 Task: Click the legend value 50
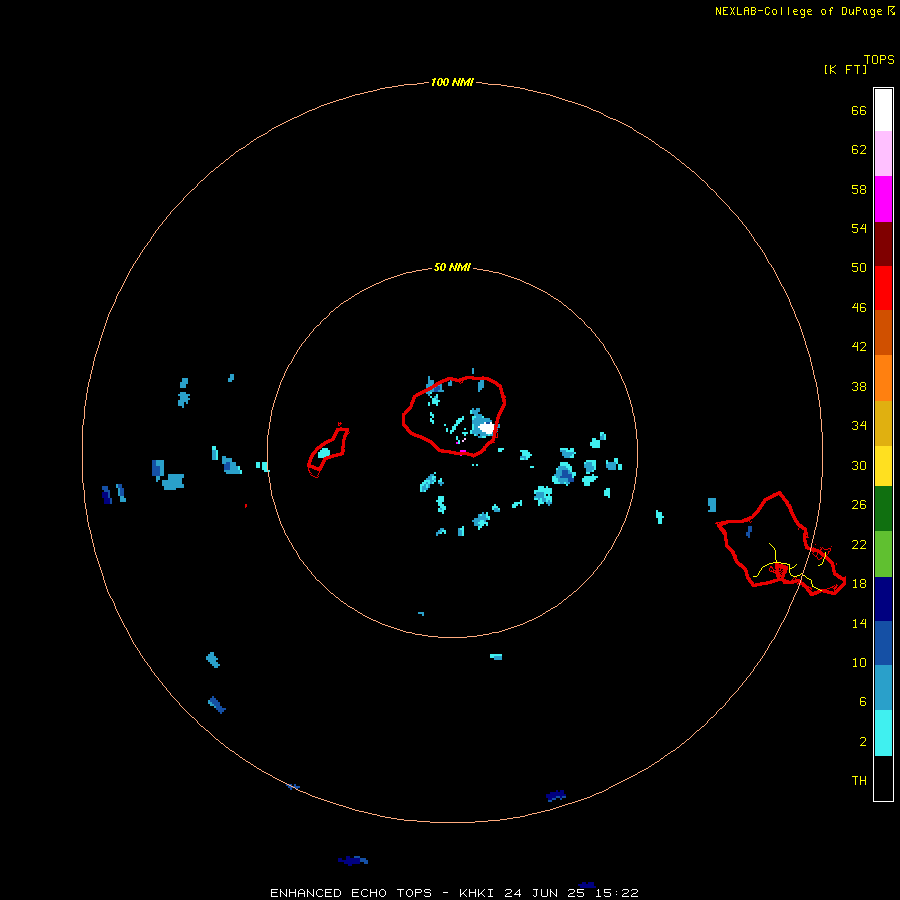[859, 267]
